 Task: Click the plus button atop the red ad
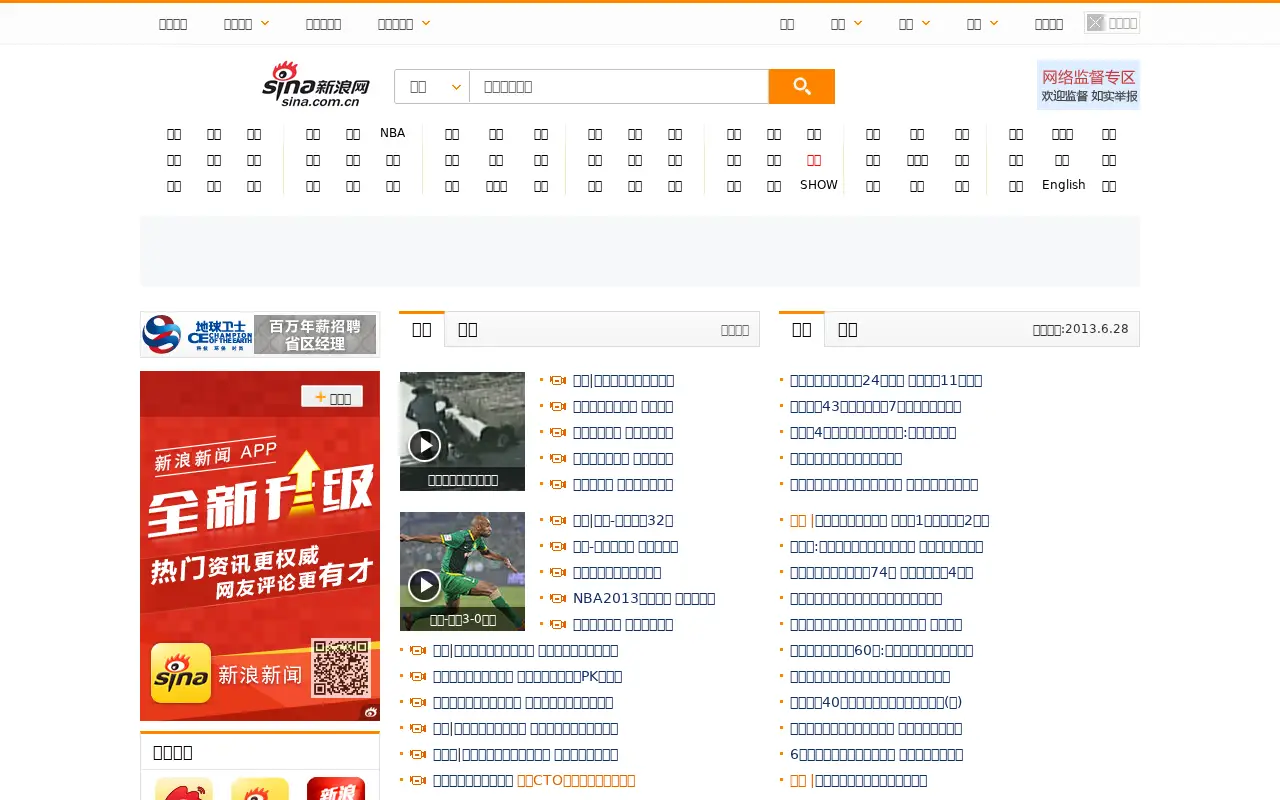click(332, 397)
